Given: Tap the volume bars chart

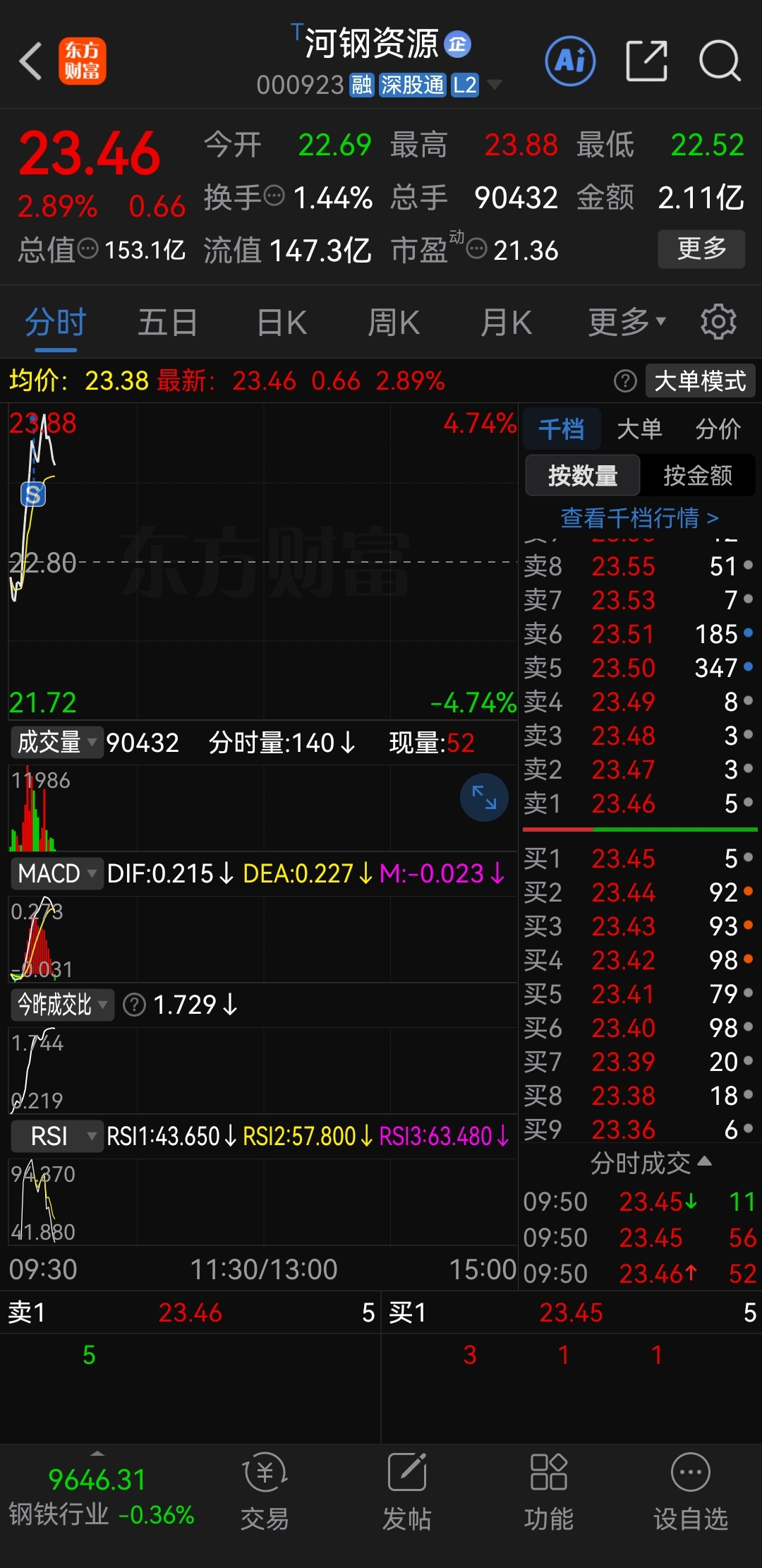Looking at the screenshot, I should (262, 808).
